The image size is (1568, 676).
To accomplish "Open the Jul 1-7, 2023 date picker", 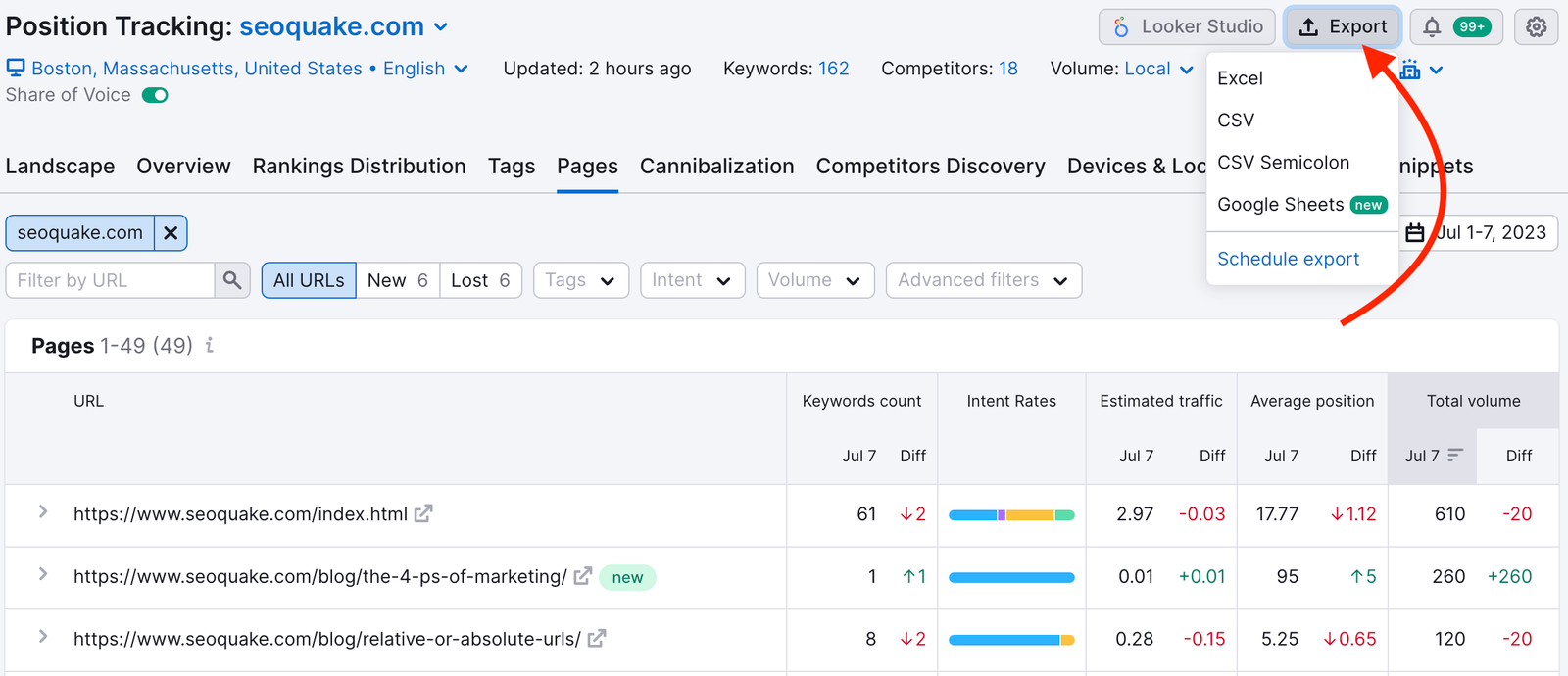I will coord(1478,233).
